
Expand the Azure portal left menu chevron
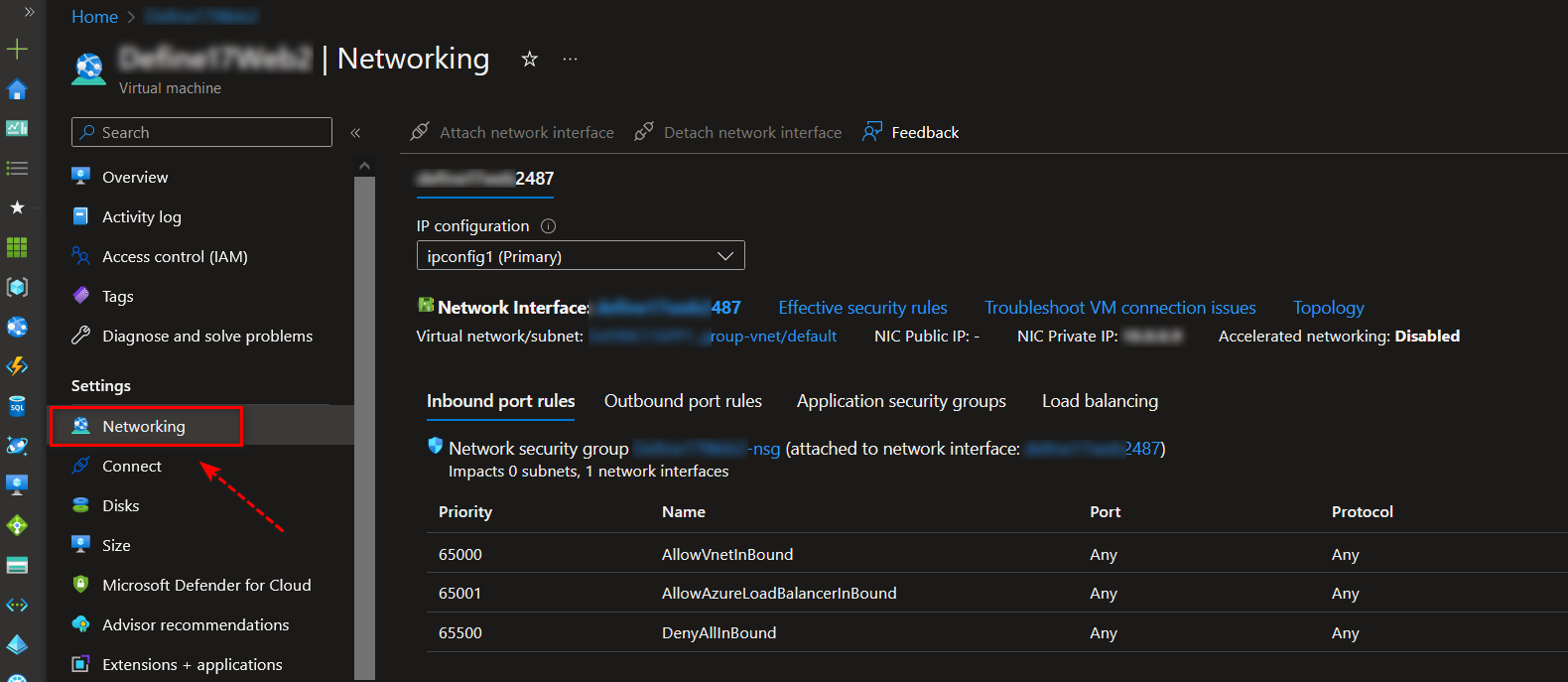click(x=29, y=12)
